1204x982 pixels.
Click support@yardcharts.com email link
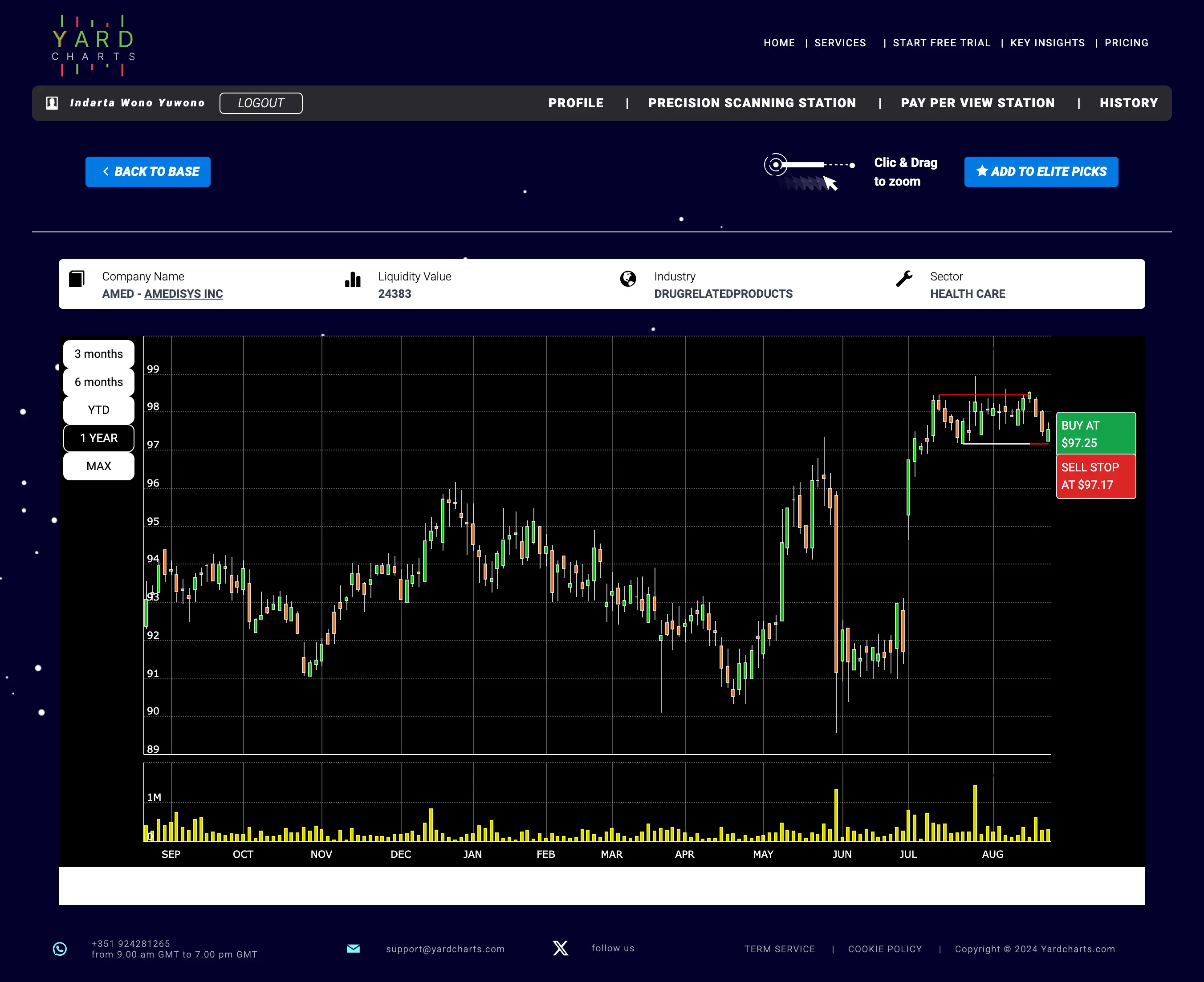pyautogui.click(x=445, y=949)
